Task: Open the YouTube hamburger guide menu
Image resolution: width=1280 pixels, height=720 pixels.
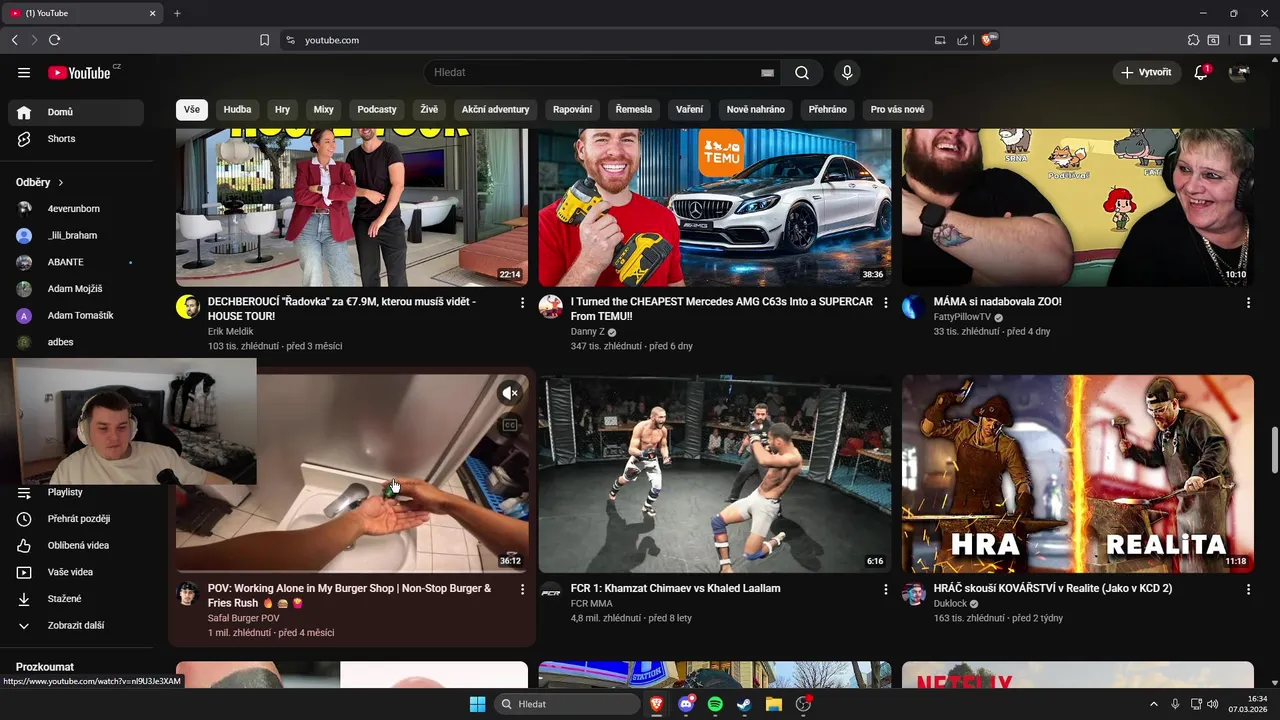Action: point(24,73)
